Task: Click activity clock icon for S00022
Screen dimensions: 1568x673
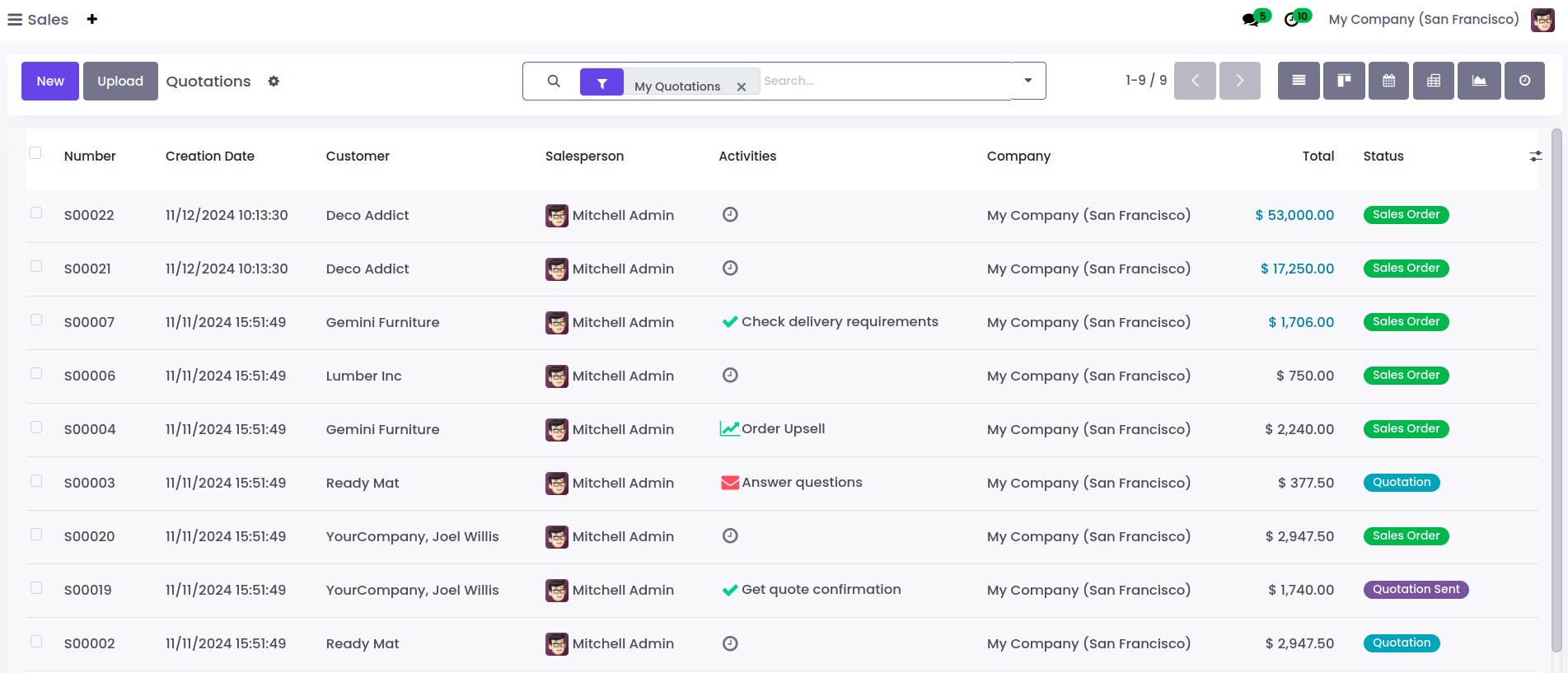Action: tap(730, 215)
